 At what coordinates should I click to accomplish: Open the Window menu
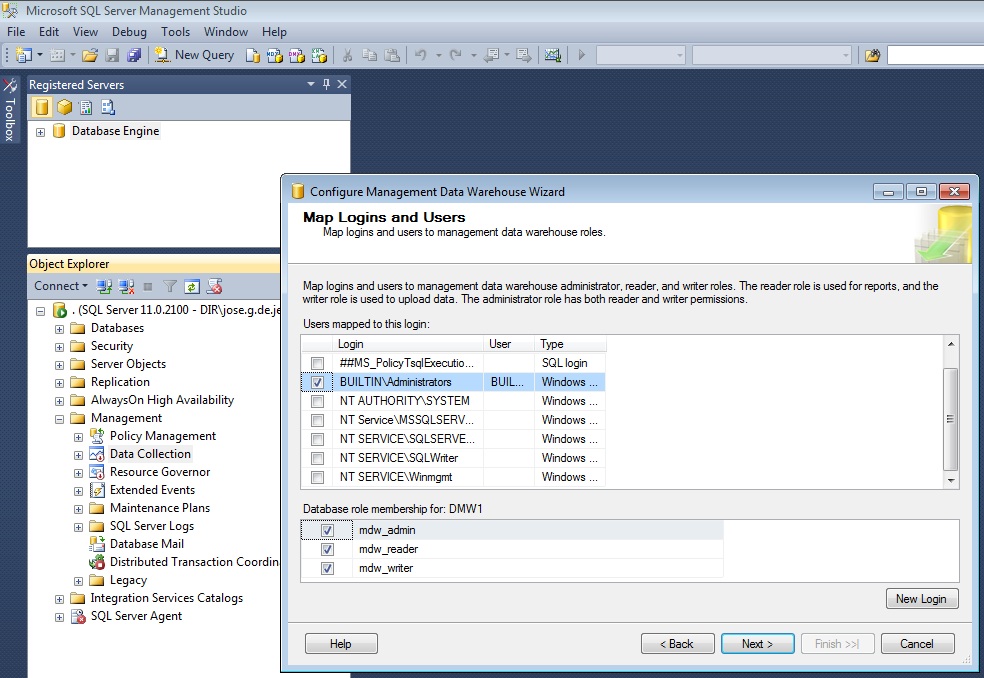(226, 32)
